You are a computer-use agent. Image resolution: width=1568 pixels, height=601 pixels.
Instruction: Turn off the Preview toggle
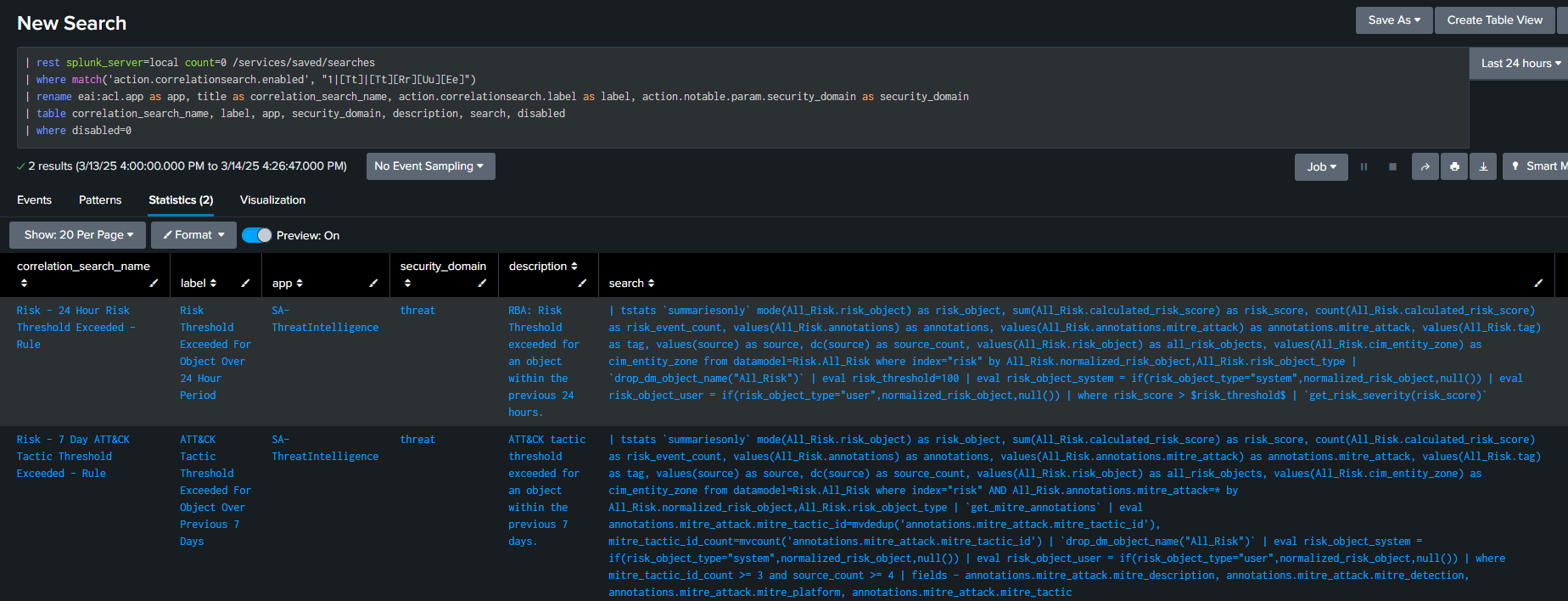(257, 235)
